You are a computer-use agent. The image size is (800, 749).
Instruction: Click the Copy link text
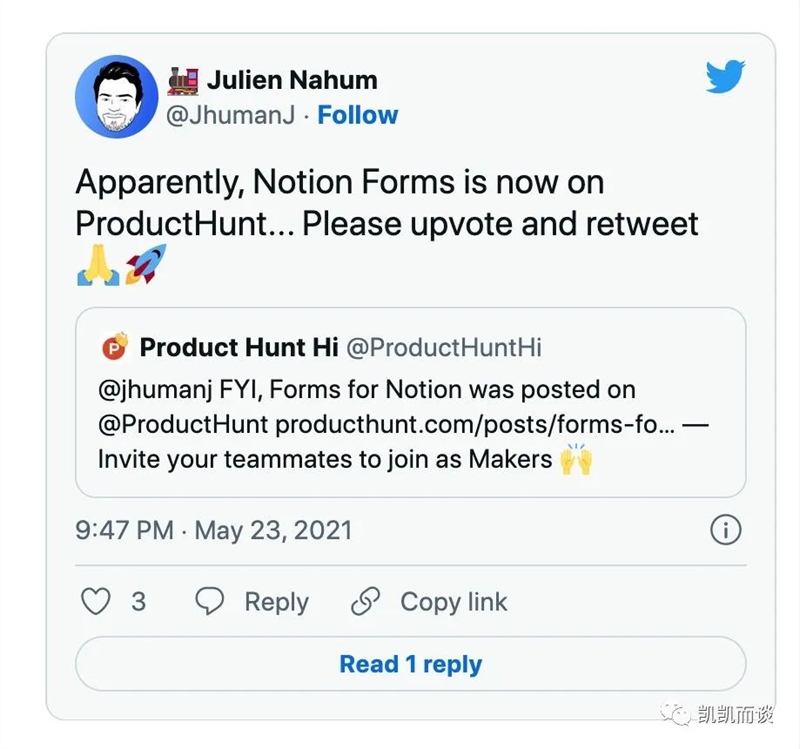454,602
